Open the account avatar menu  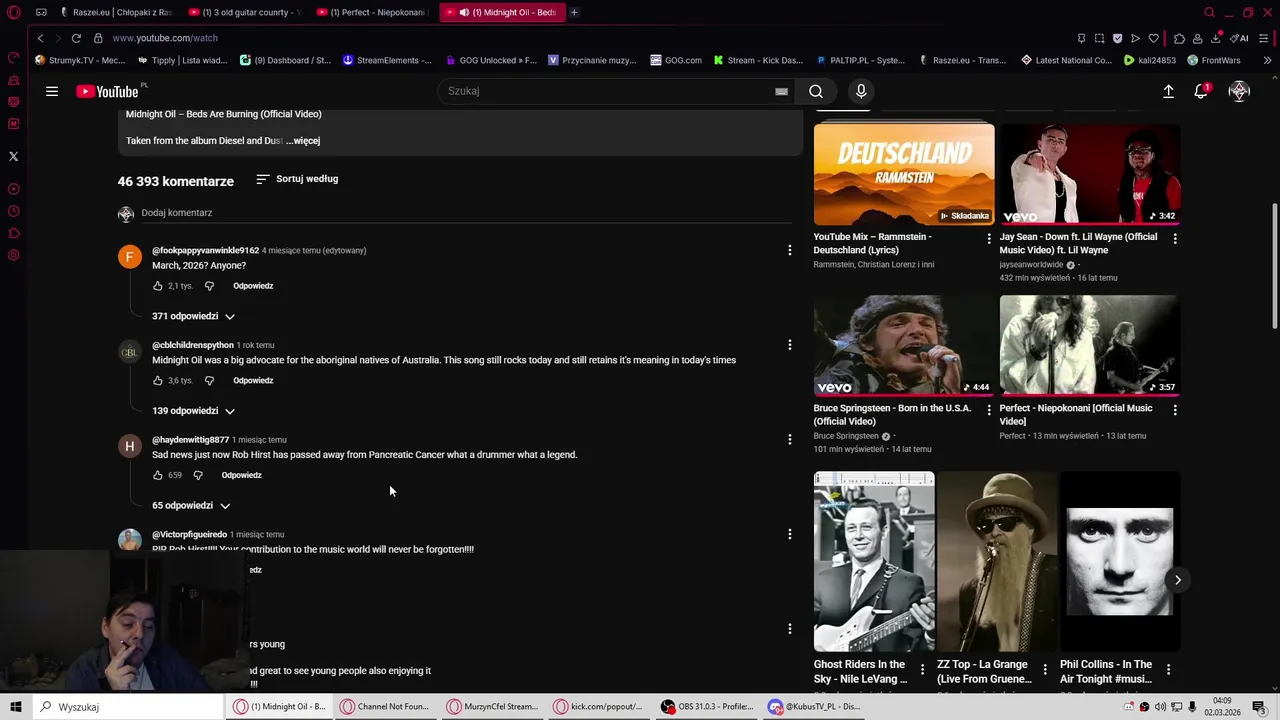tap(1239, 91)
